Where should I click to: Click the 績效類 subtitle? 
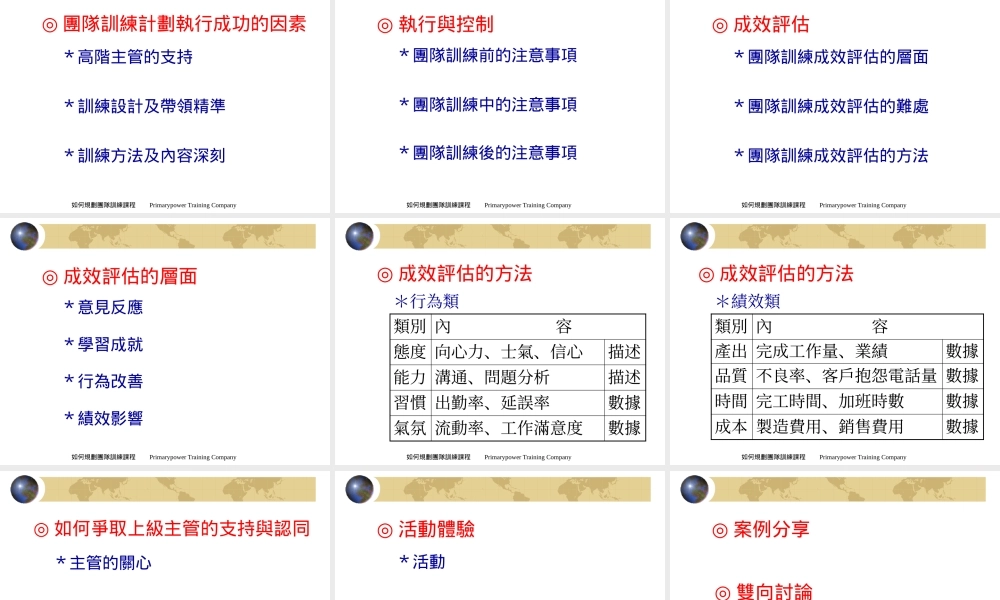pos(748,301)
